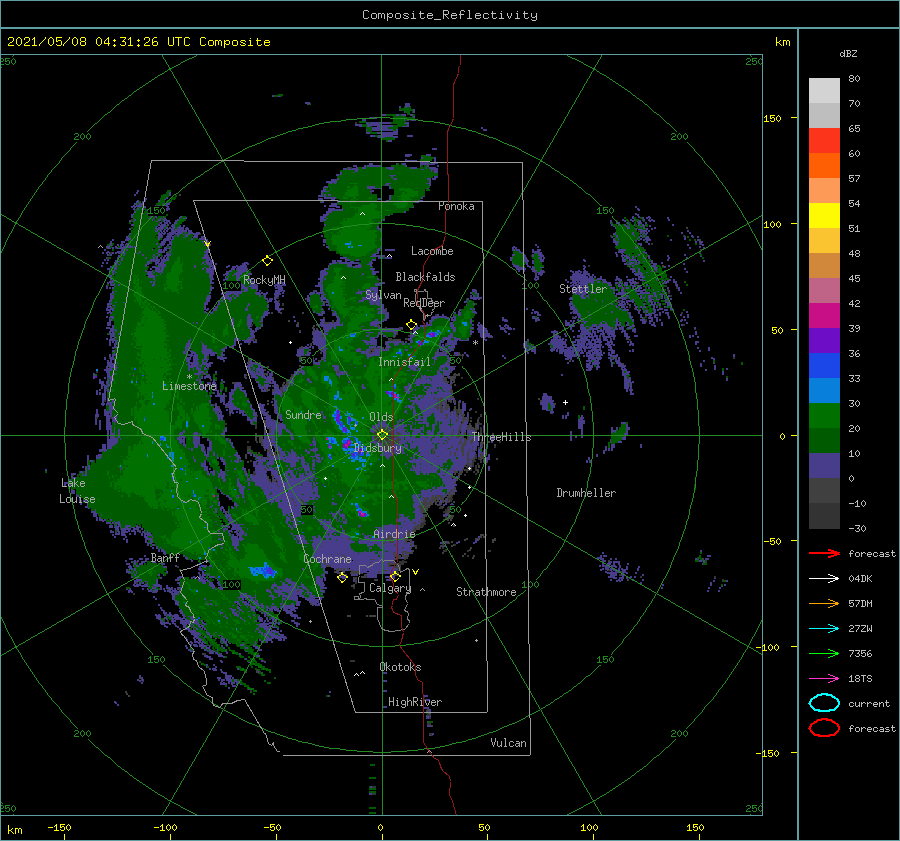Click the 65 dBZ red color swatch

[824, 140]
